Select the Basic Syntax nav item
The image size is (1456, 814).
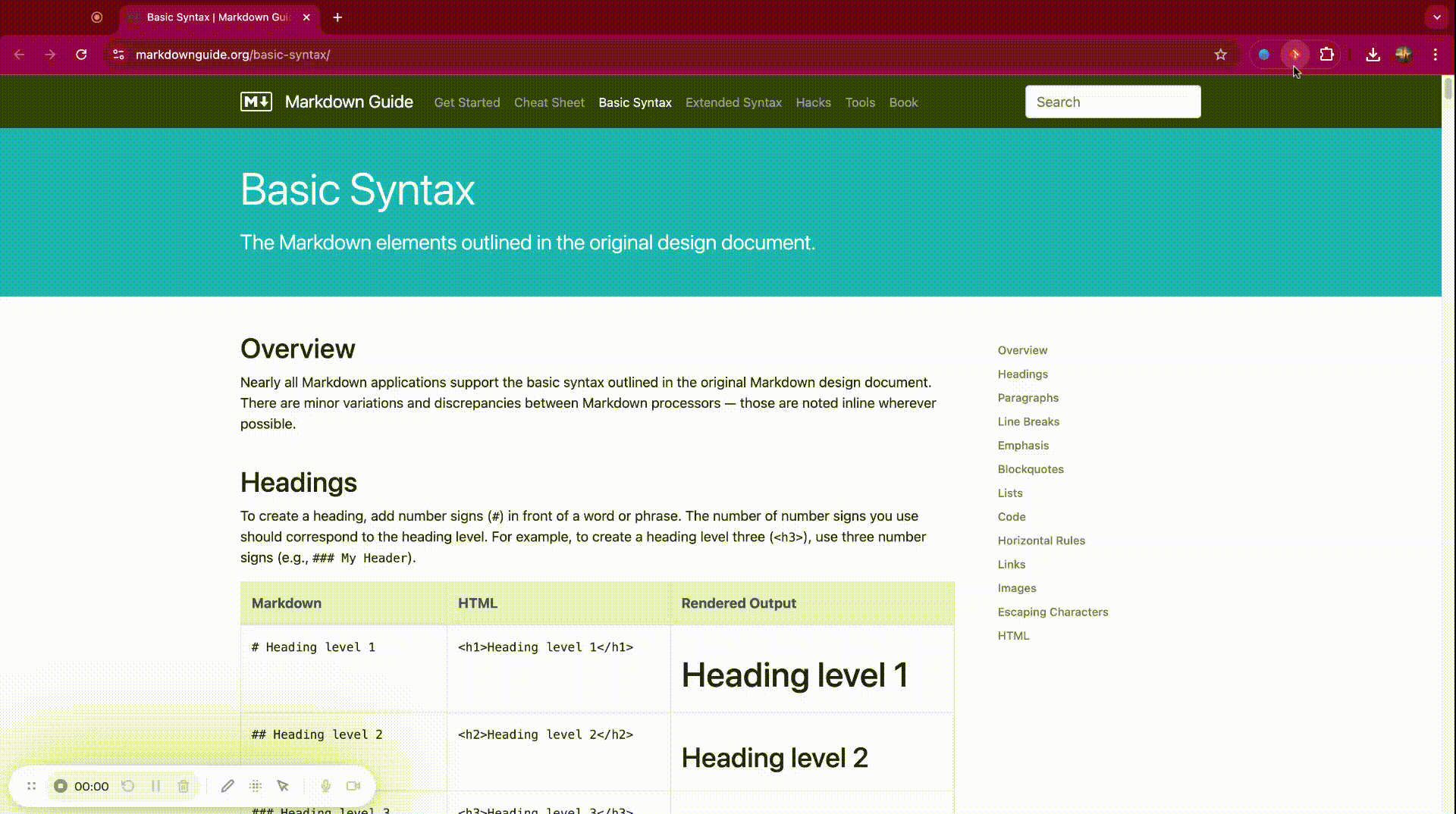tap(635, 102)
